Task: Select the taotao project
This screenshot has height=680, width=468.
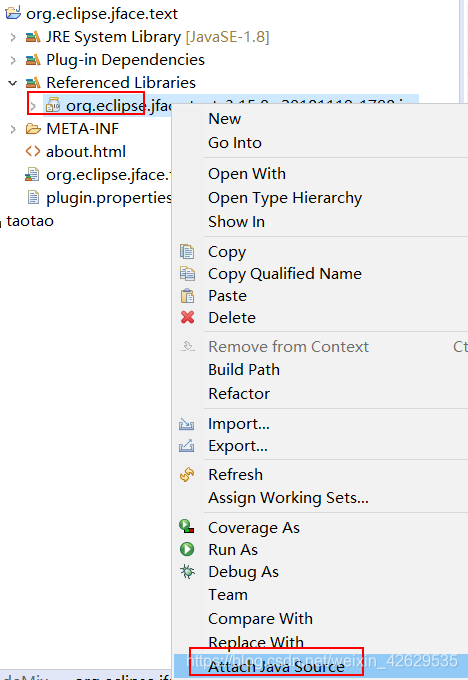Action: coord(30,221)
